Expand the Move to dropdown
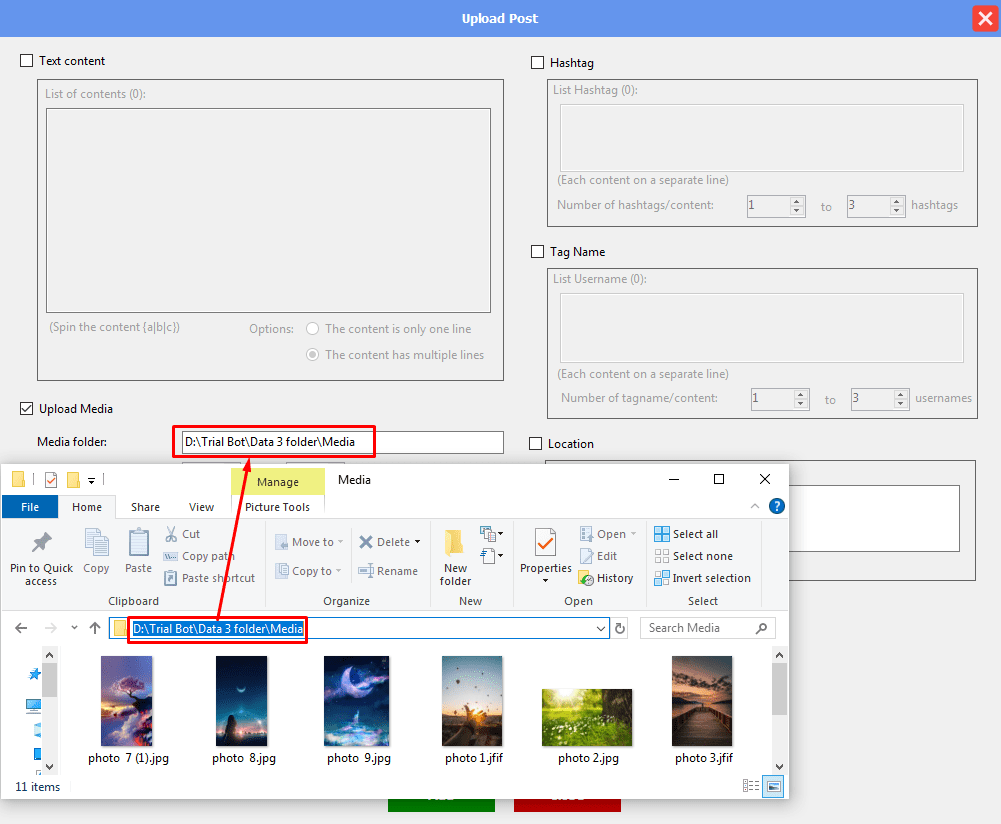The height and width of the screenshot is (824, 1001). [340, 542]
